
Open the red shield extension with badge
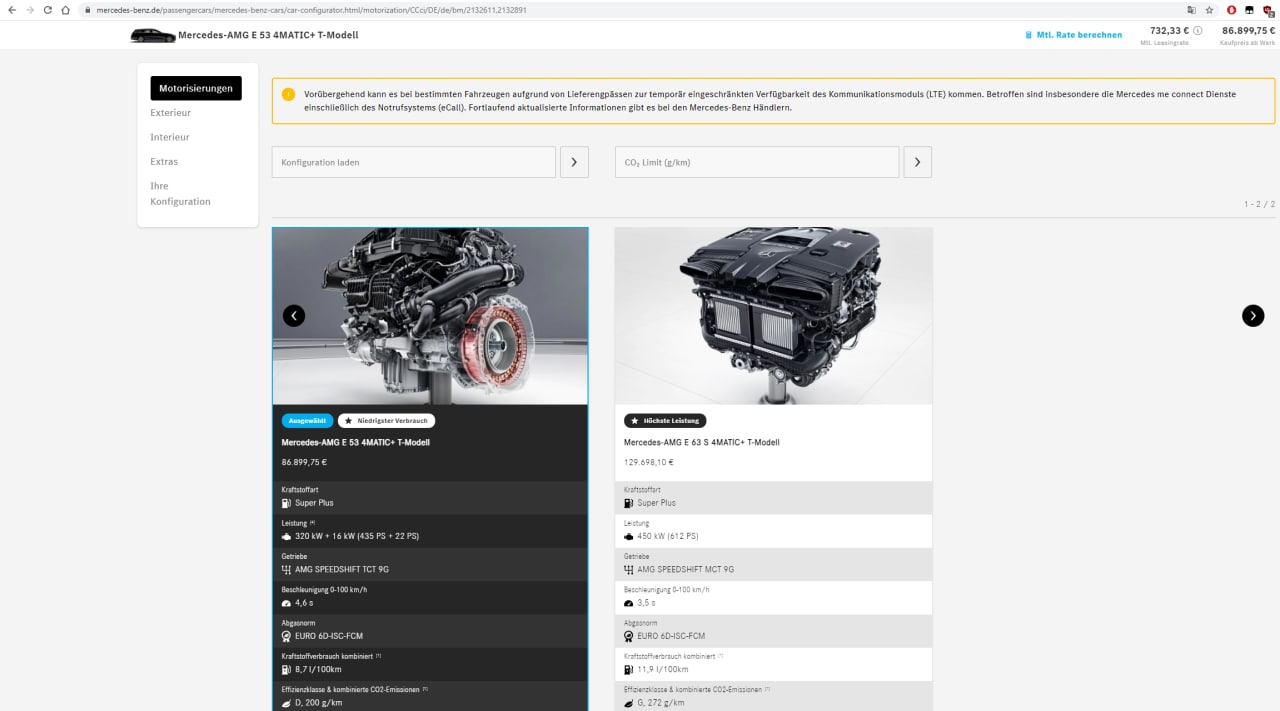(x=1268, y=10)
